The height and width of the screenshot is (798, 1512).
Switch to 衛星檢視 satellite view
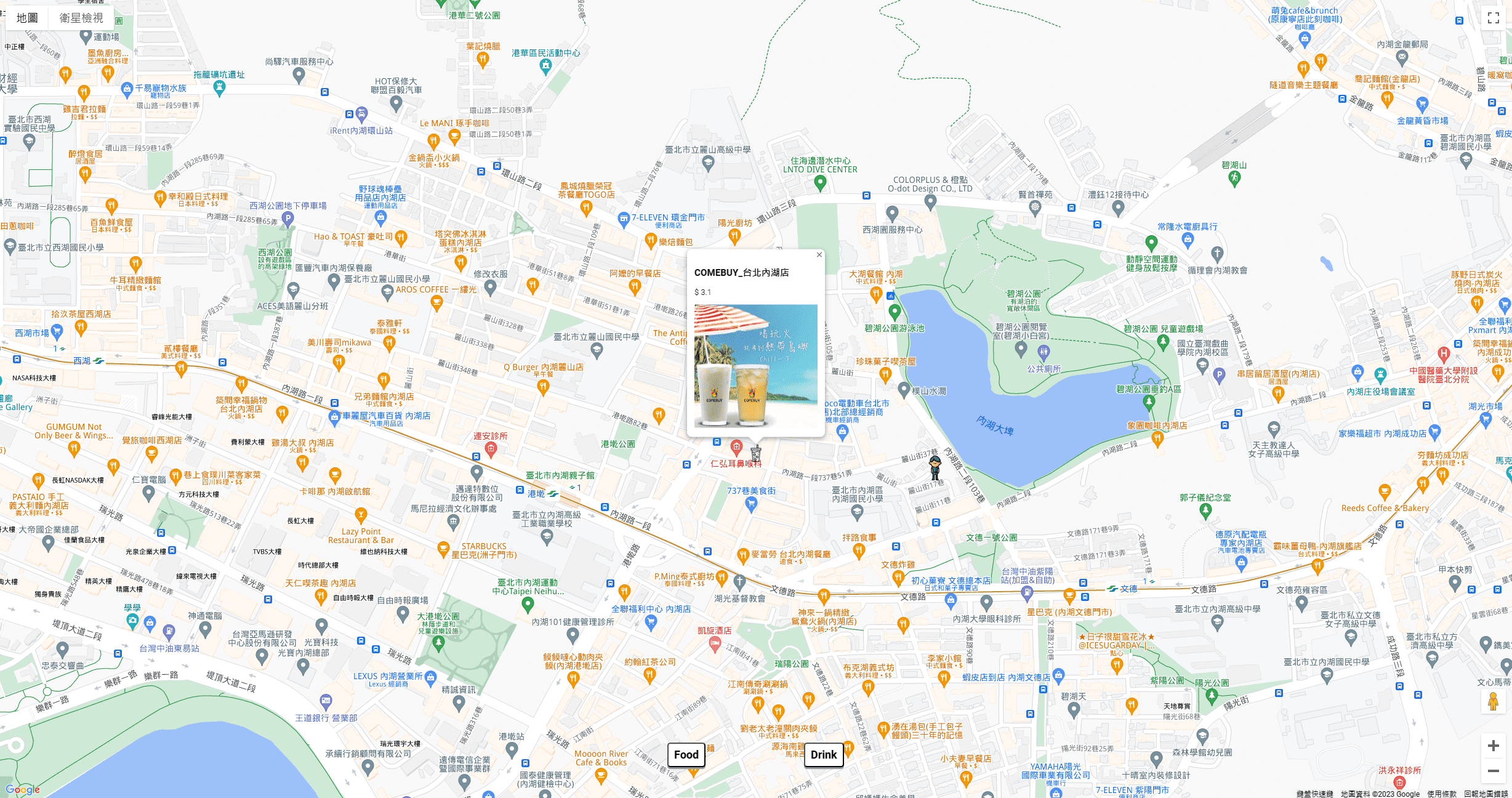click(x=81, y=18)
